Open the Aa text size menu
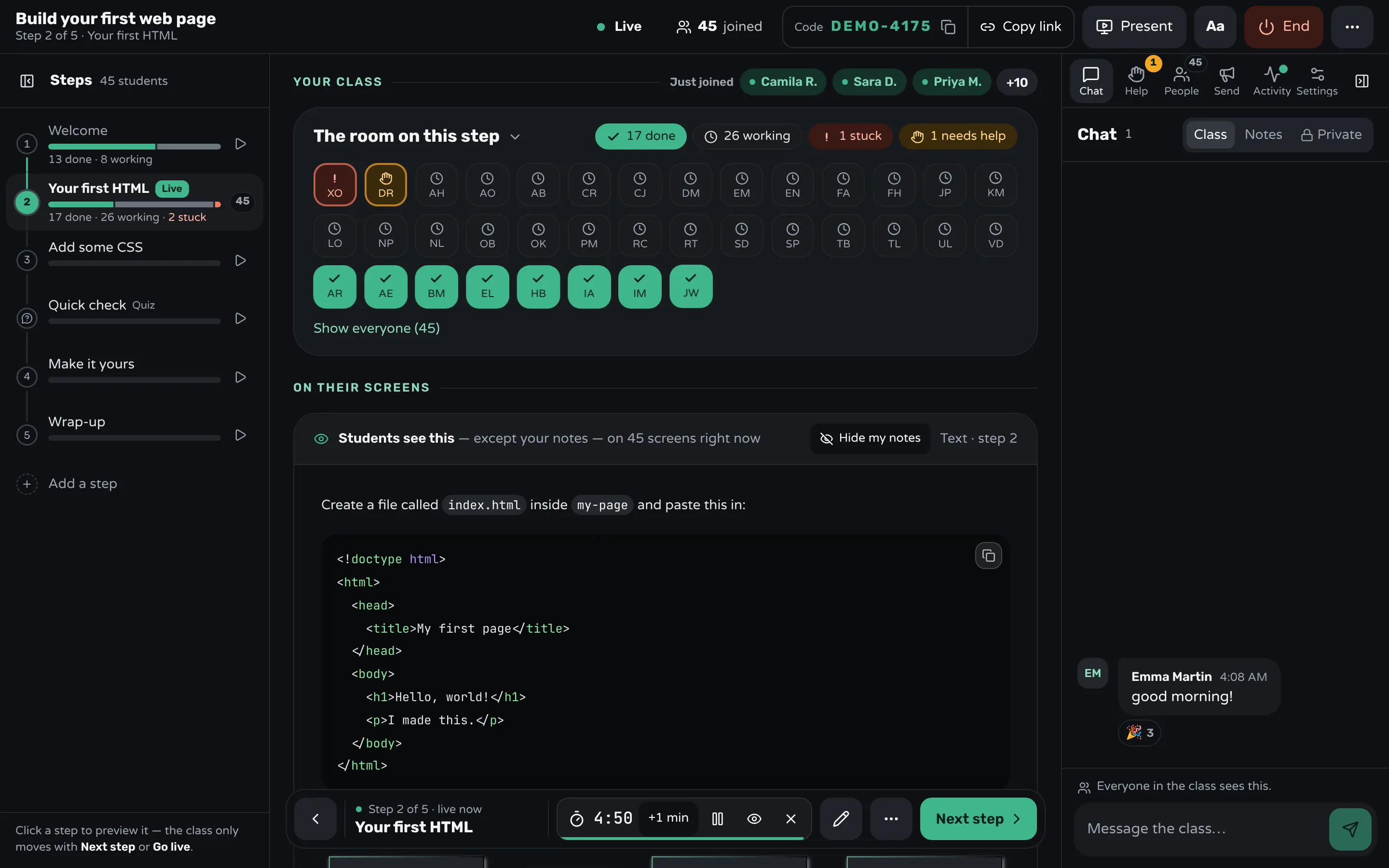 pyautogui.click(x=1214, y=27)
